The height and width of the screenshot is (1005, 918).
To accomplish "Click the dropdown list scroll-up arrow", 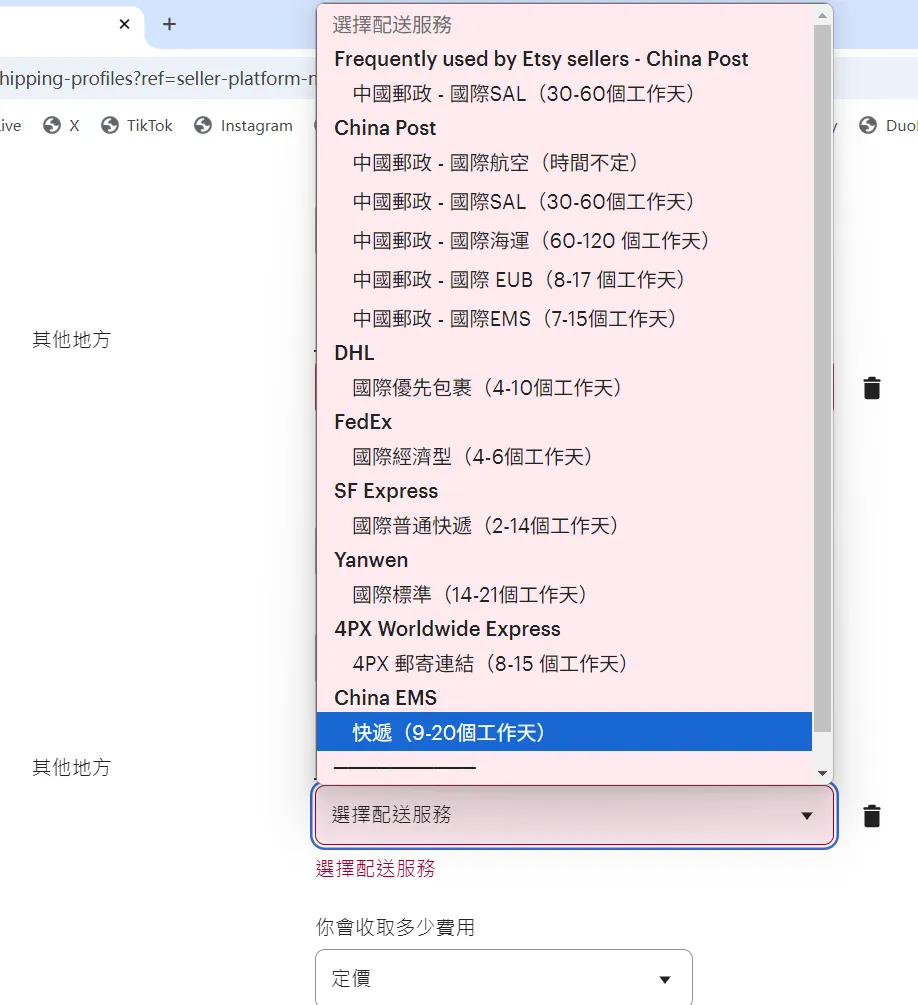I will pos(822,15).
